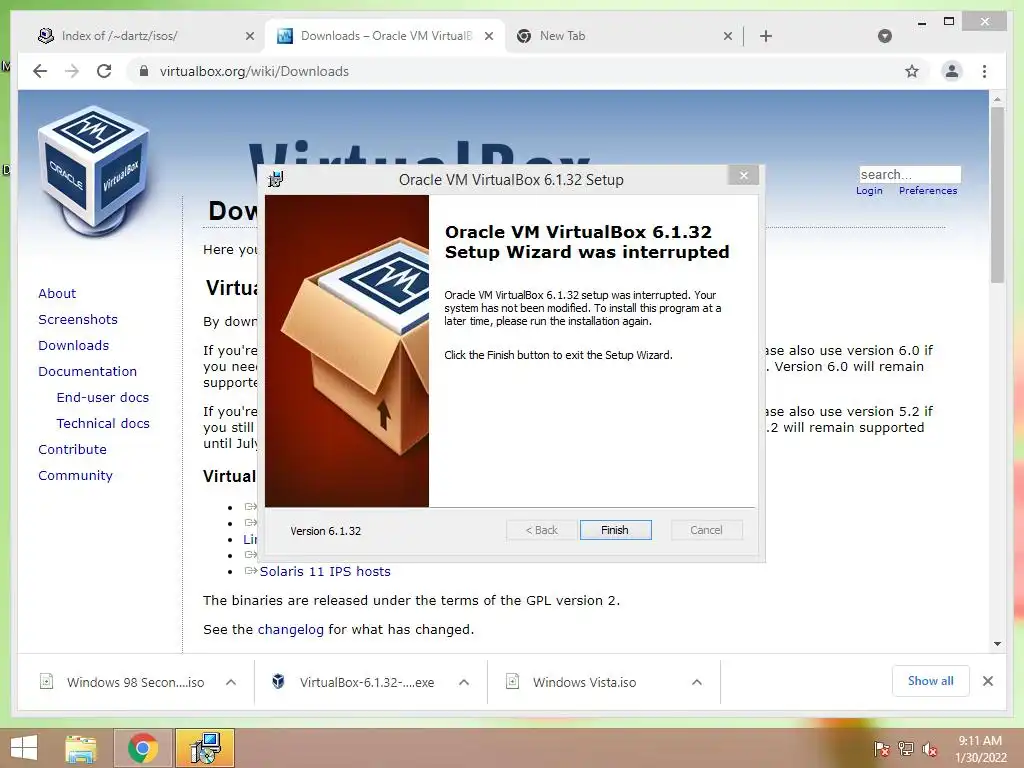The image size is (1024, 768).
Task: Open the Contribute sidebar link
Action: (x=72, y=450)
